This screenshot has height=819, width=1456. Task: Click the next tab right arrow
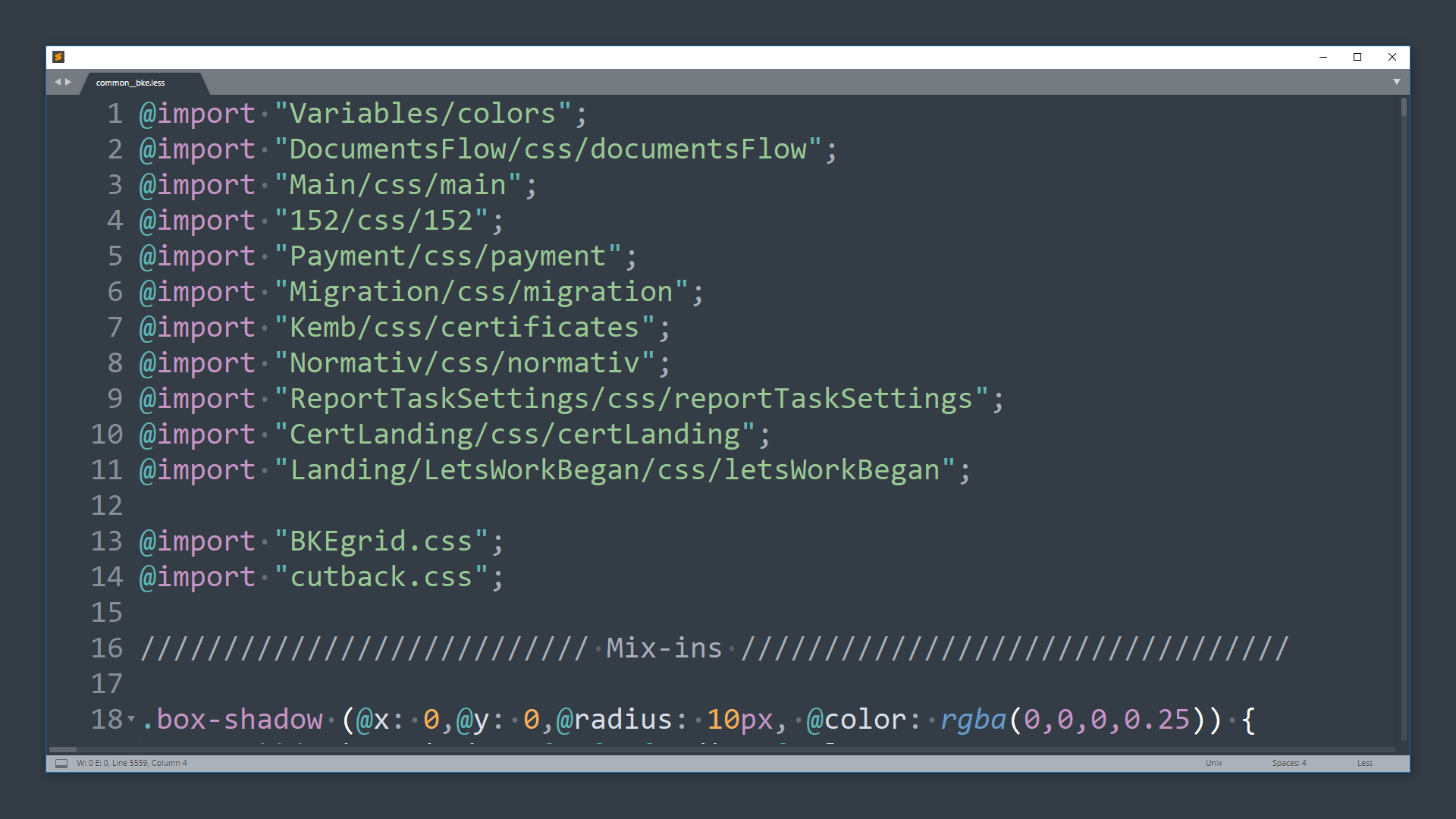[68, 82]
